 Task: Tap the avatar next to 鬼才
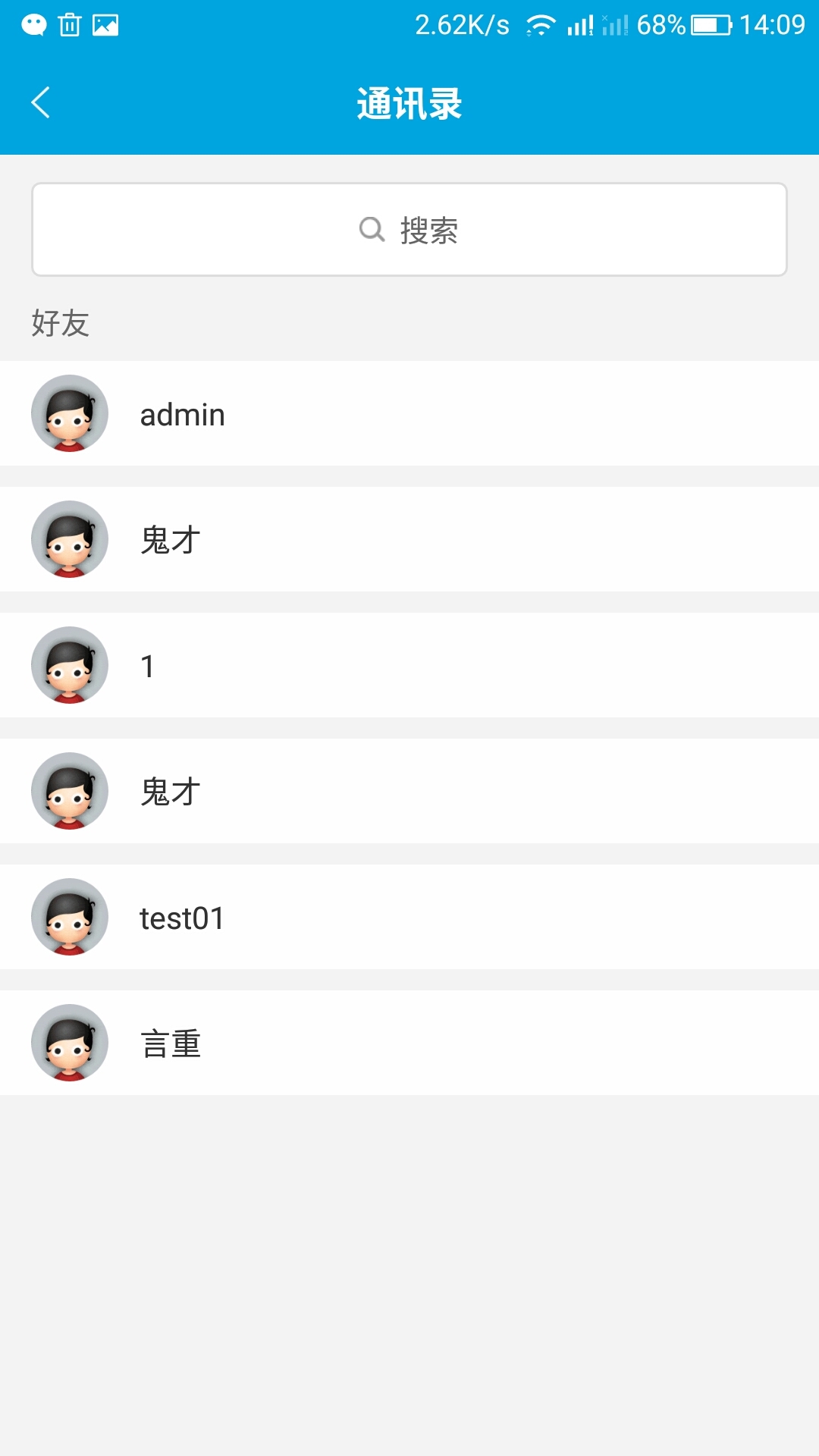coord(69,539)
